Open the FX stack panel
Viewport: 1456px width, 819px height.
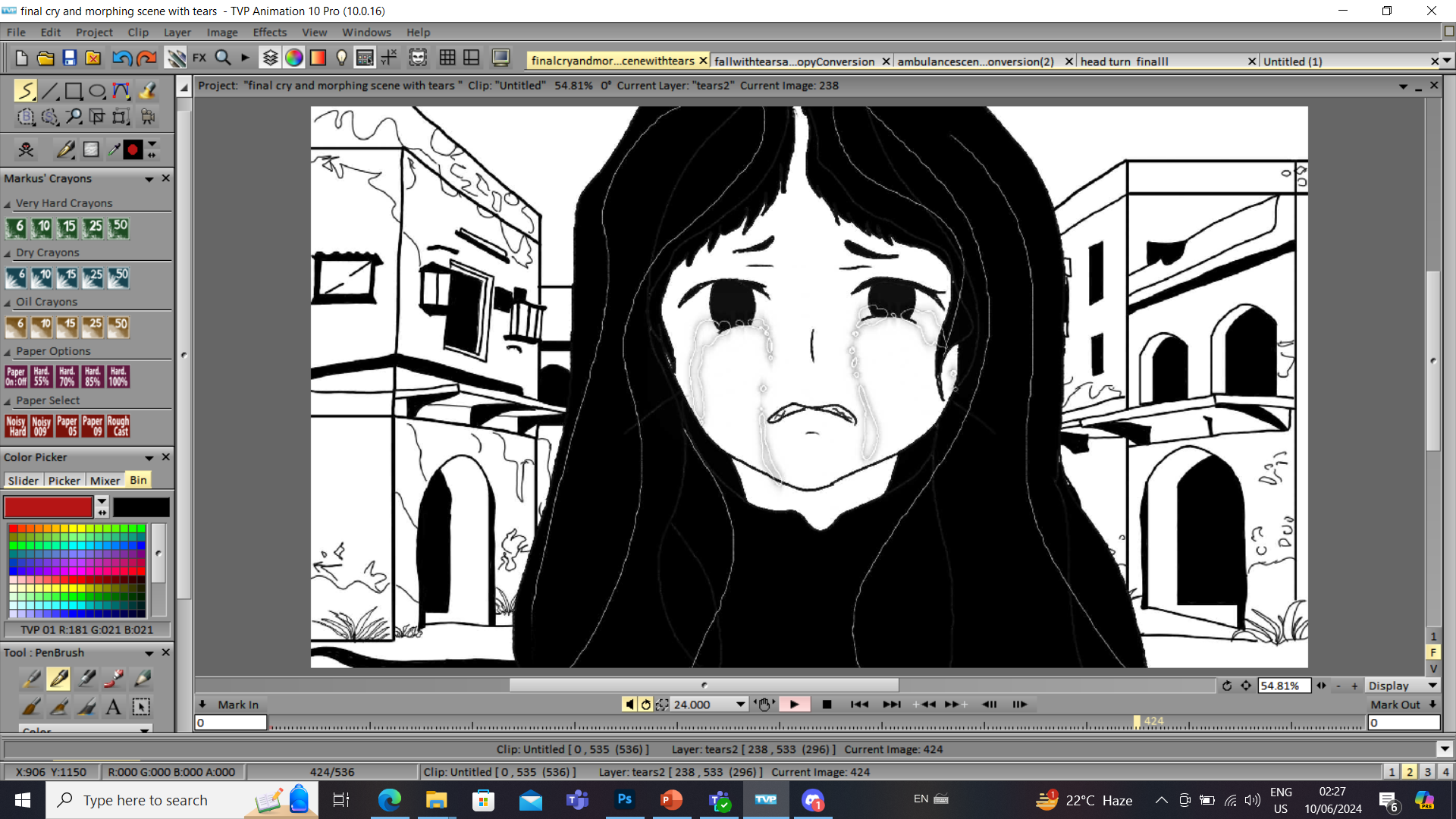[199, 58]
